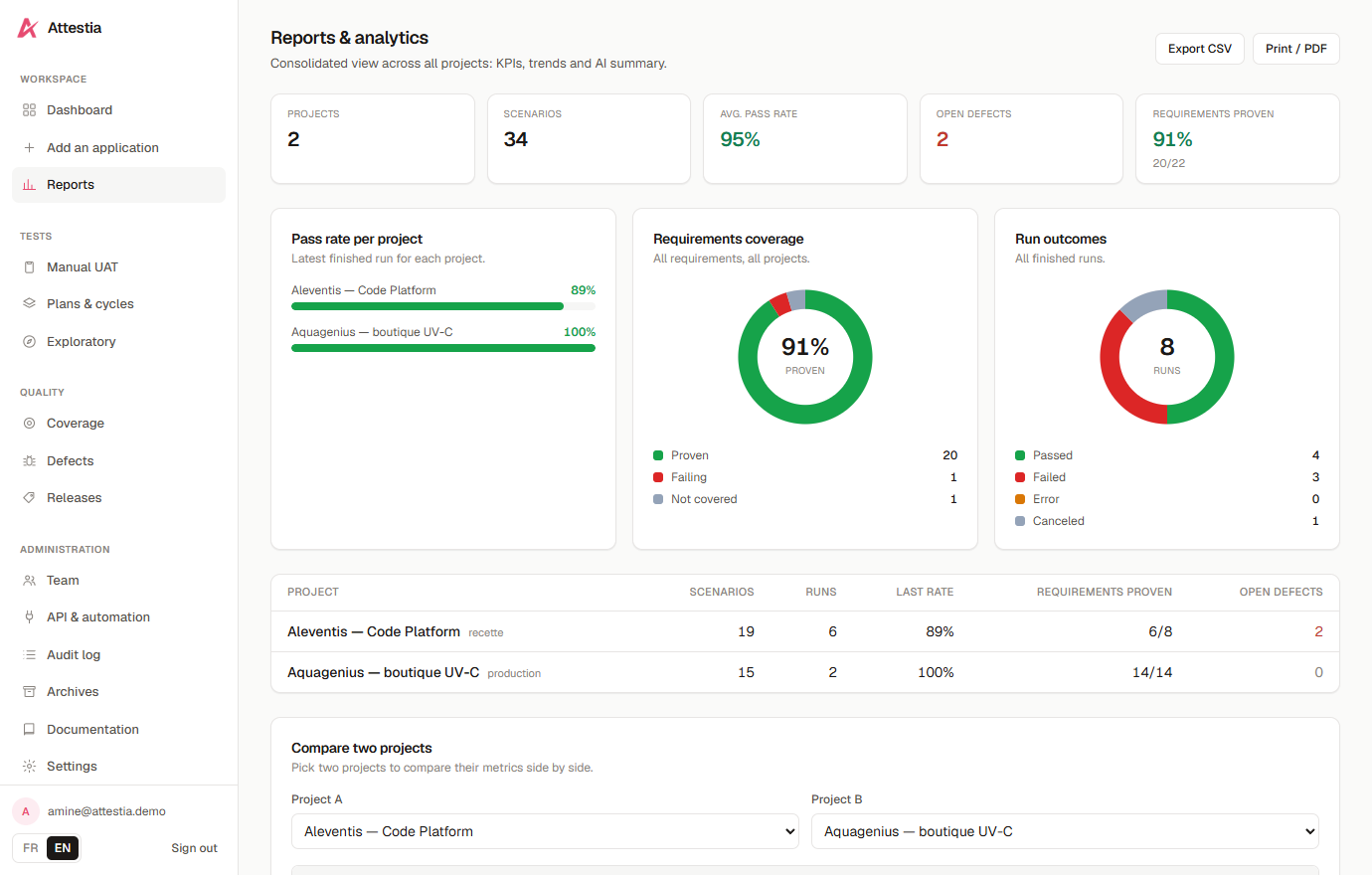Open the Audit log link
The height and width of the screenshot is (875, 1372).
tap(118, 655)
